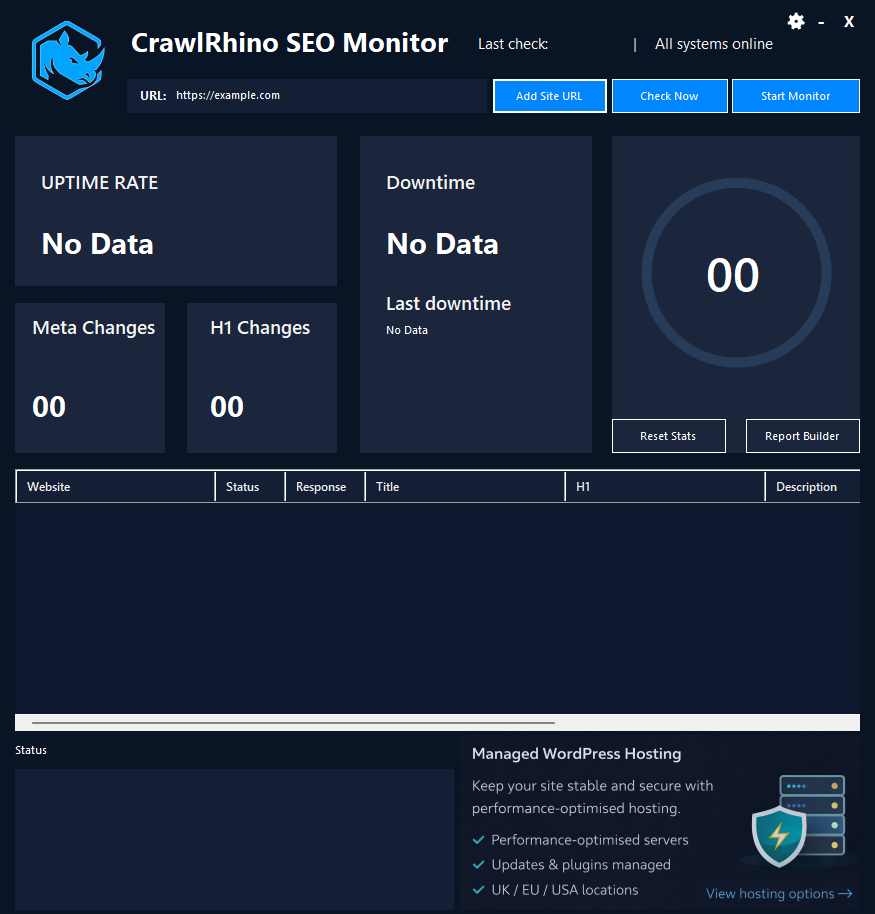Viewport: 875px width, 914px height.
Task: Click the arrow after View hosting options
Action: tap(846, 893)
